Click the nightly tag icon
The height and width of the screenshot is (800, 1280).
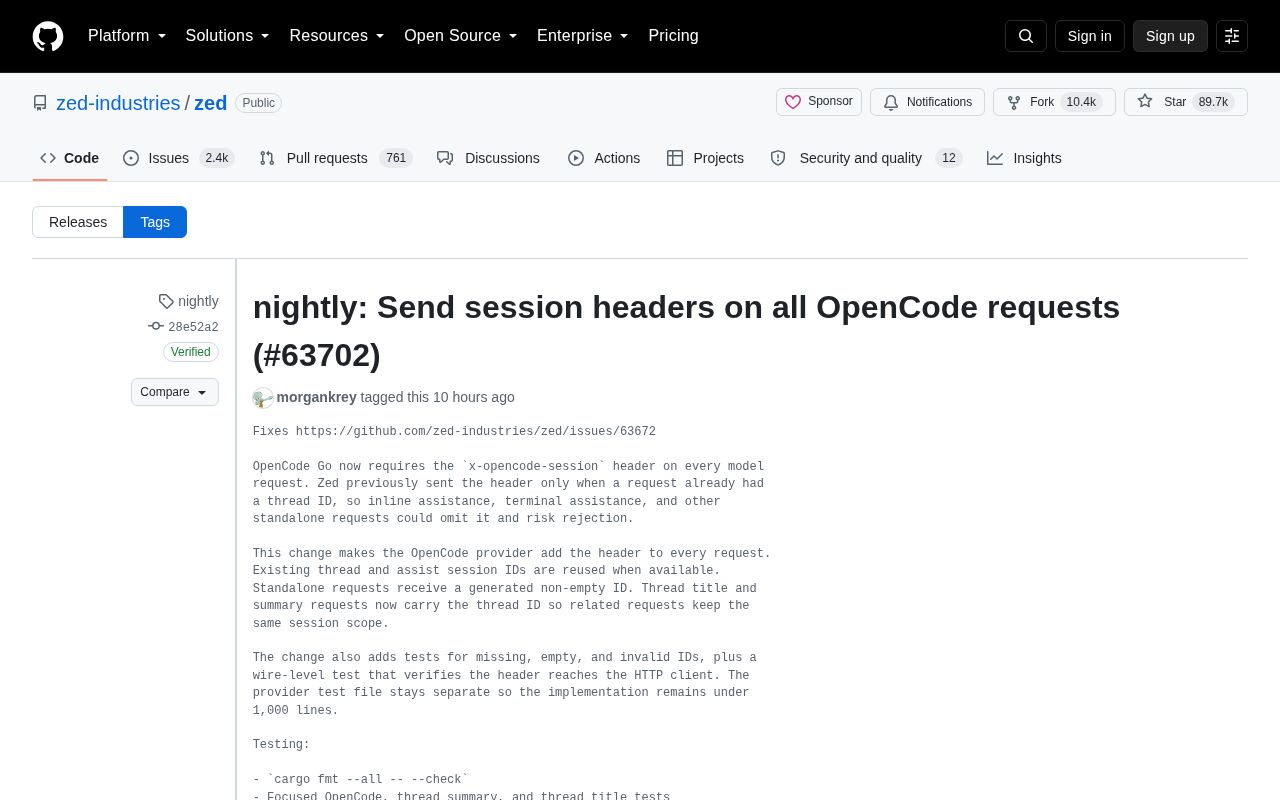pos(166,301)
